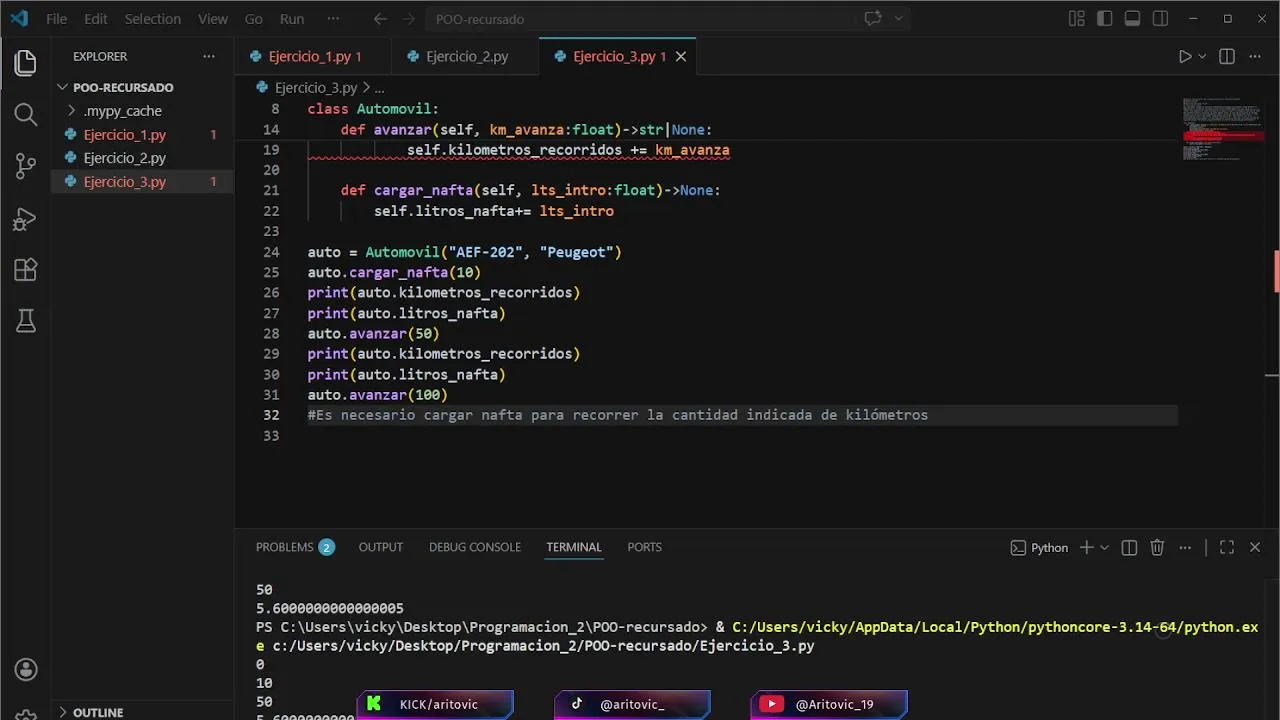The width and height of the screenshot is (1280, 720).
Task: Open the Source Control view
Action: 26,167
